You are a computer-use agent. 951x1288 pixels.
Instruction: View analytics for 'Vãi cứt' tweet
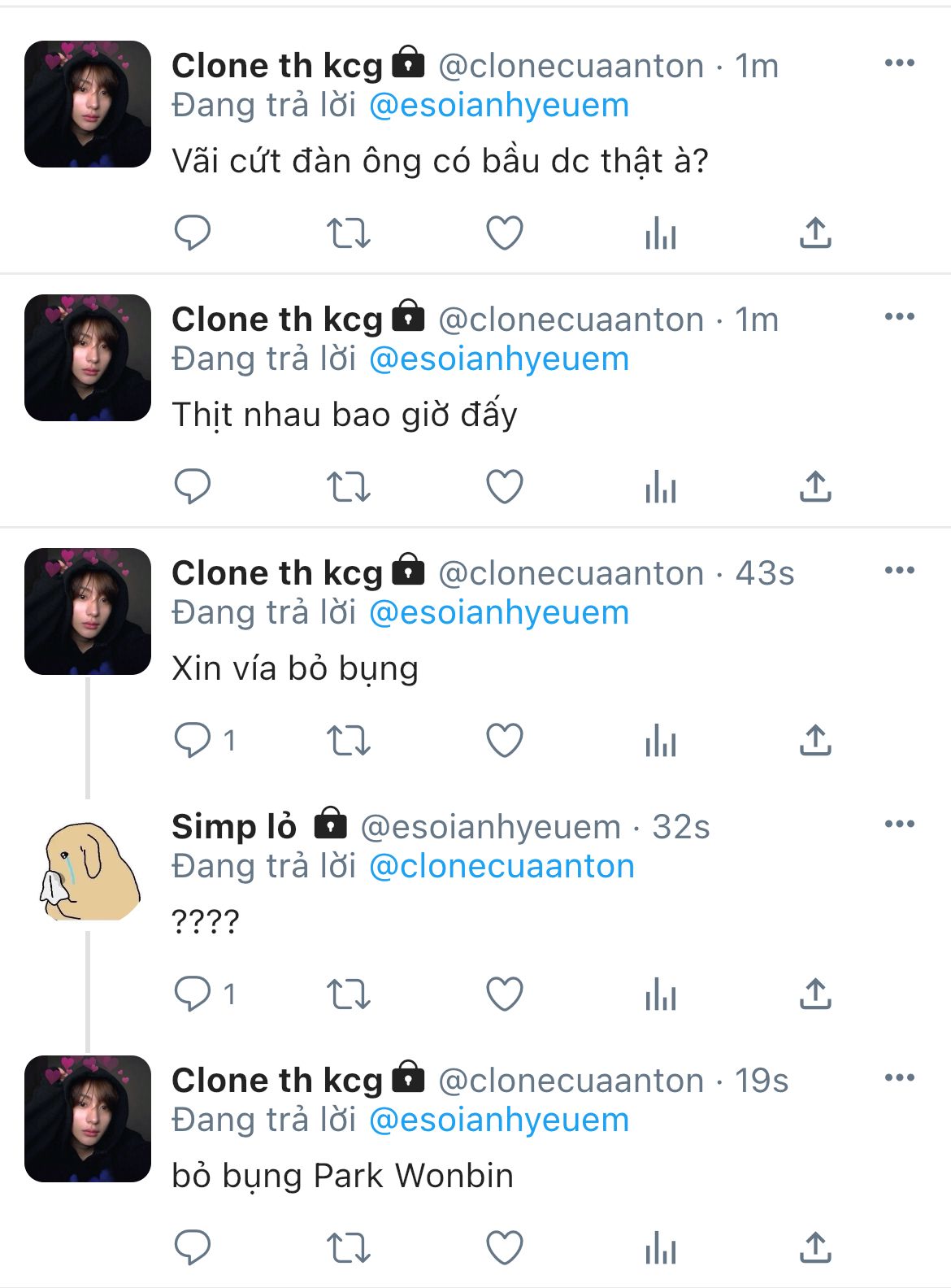tap(661, 233)
